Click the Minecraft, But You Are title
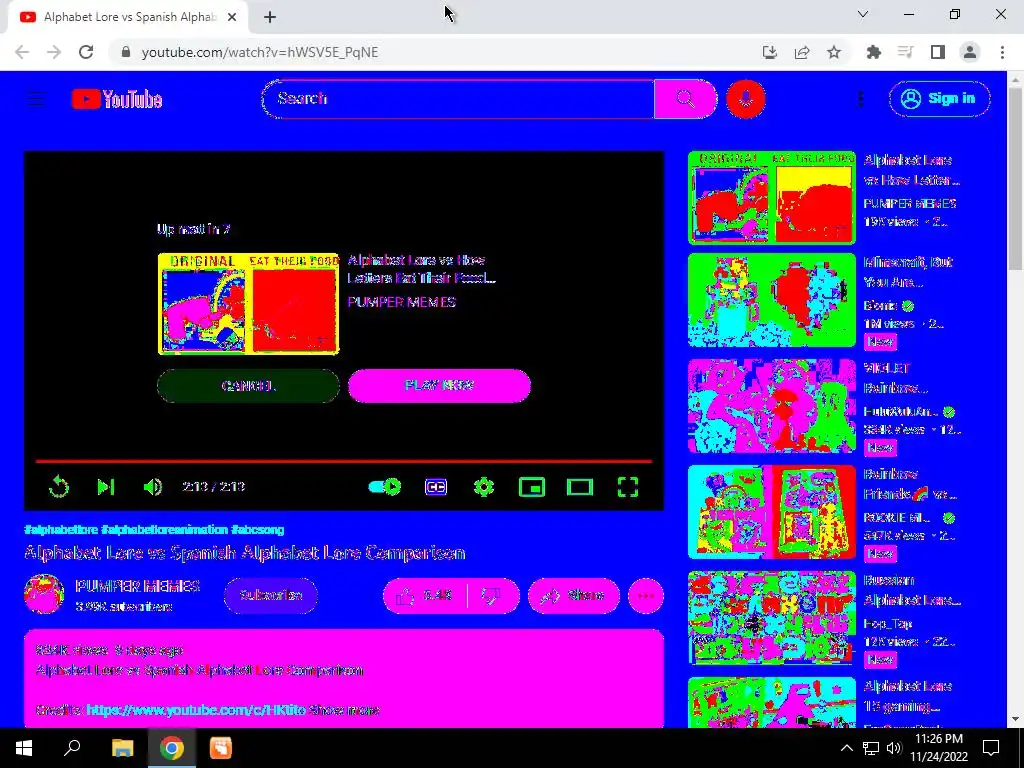Viewport: 1024px width, 768px height. [908, 272]
